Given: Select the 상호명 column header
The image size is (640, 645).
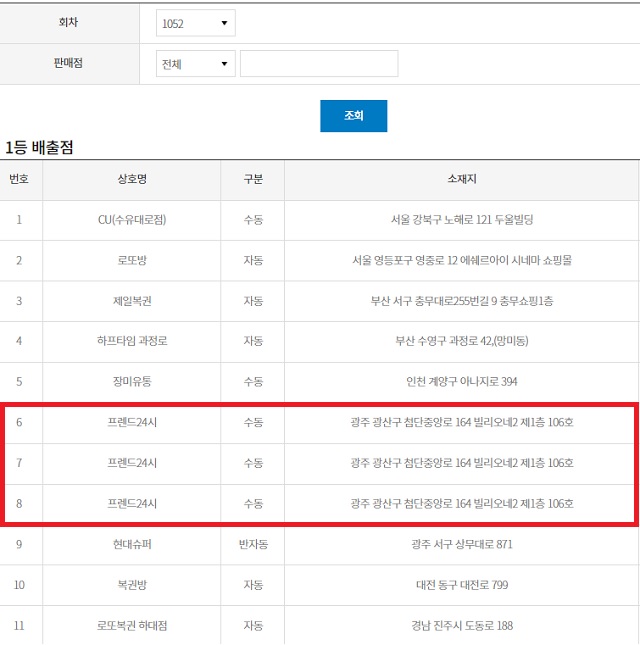Looking at the screenshot, I should [x=132, y=179].
